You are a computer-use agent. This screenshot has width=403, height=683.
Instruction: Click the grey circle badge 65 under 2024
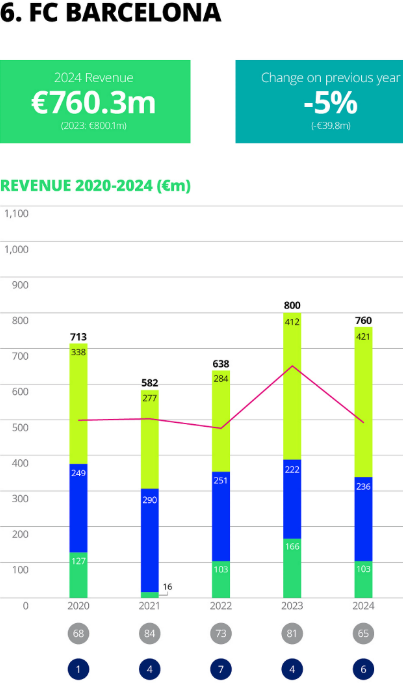tap(363, 633)
